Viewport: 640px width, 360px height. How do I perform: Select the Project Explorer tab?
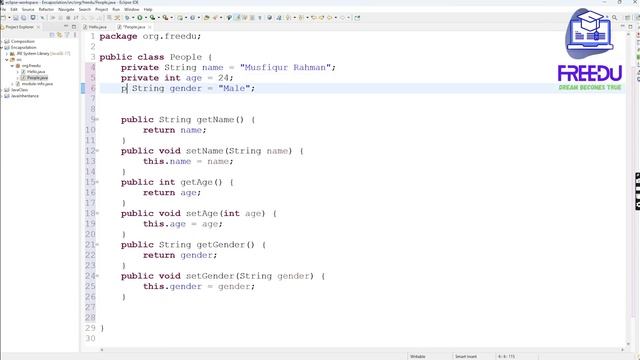tap(19, 27)
